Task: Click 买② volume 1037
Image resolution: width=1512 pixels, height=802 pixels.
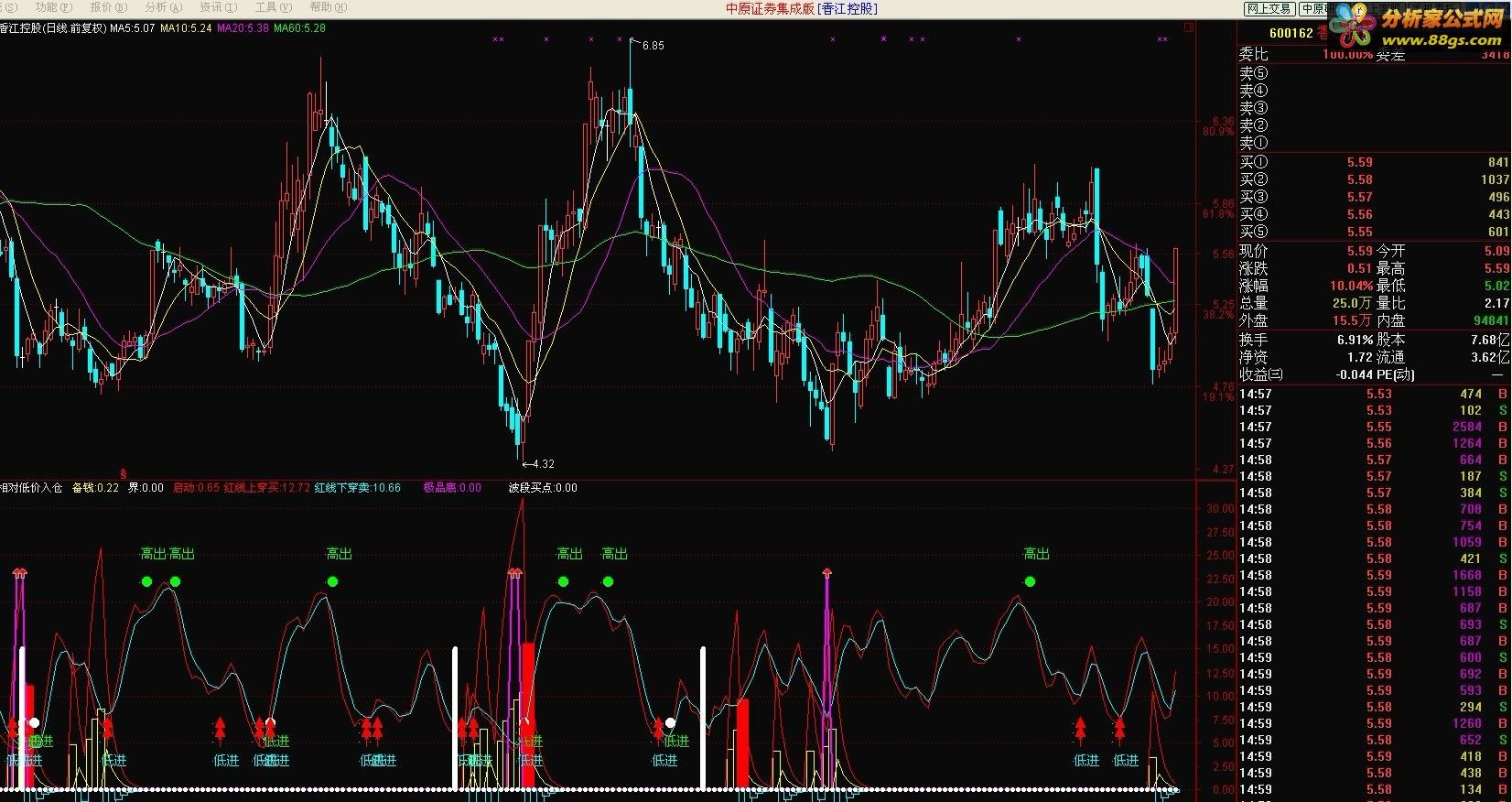Action: 1494,179
